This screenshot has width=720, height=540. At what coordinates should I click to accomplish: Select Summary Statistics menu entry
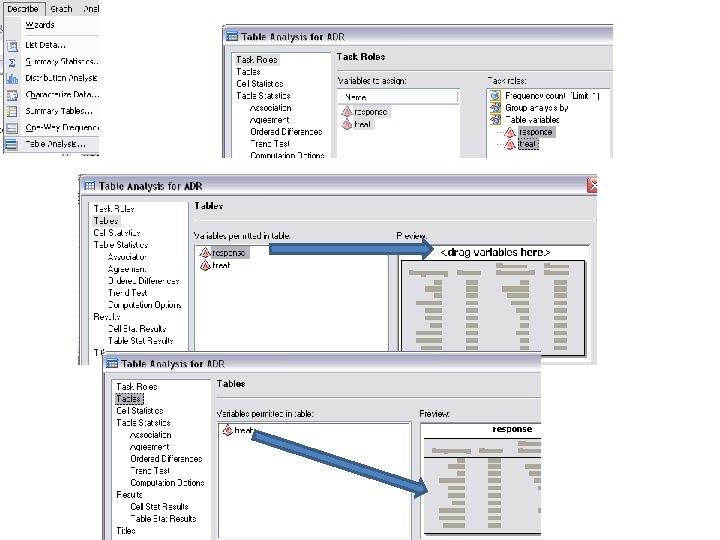62,61
